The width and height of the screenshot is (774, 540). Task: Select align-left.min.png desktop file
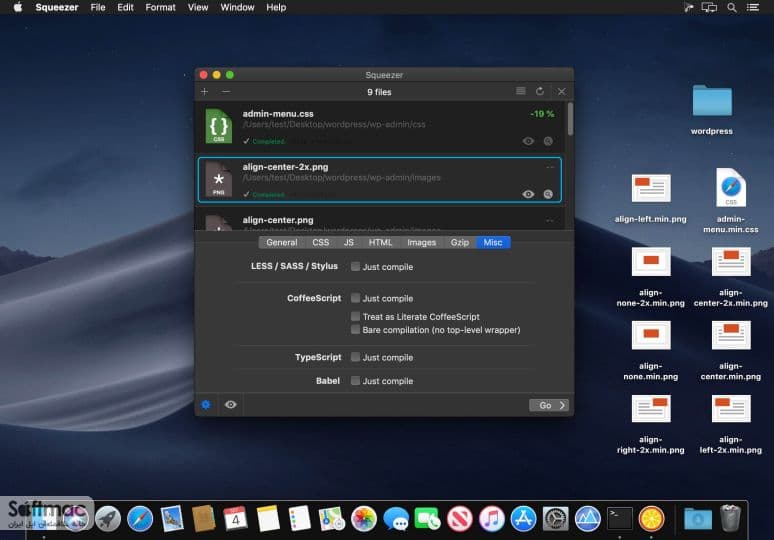tap(651, 189)
